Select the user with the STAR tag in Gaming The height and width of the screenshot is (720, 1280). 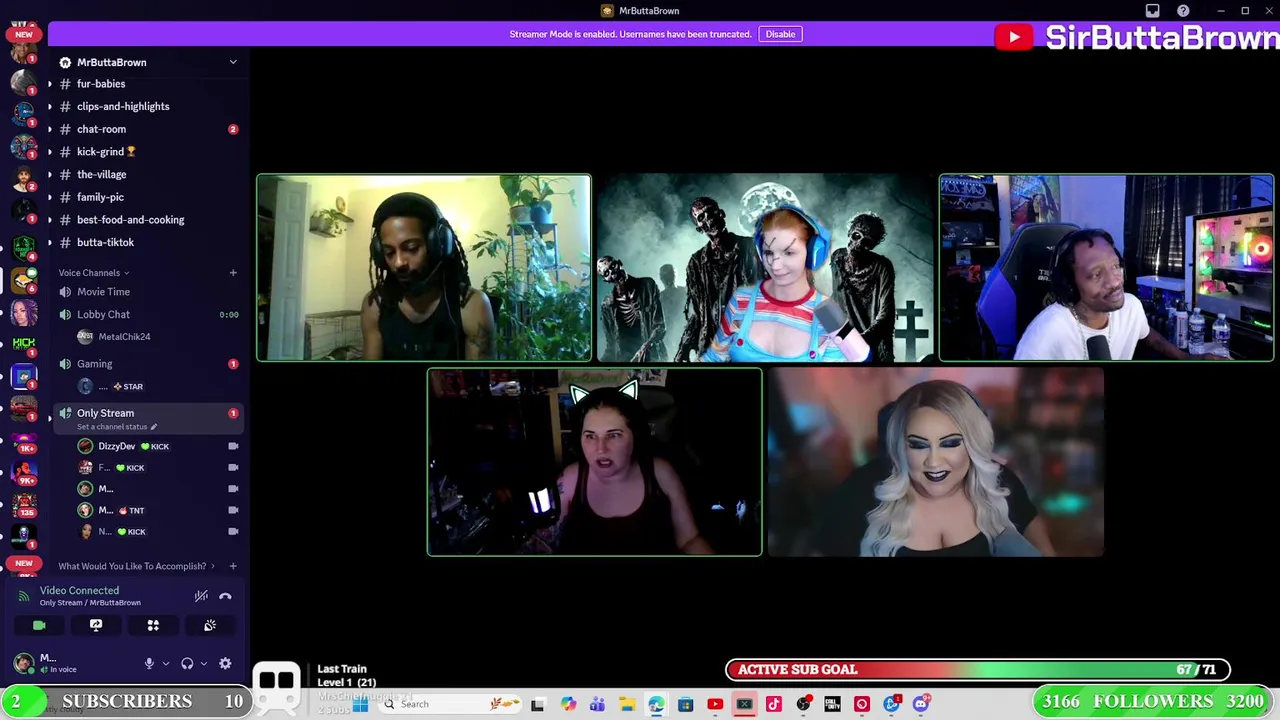tap(110, 386)
